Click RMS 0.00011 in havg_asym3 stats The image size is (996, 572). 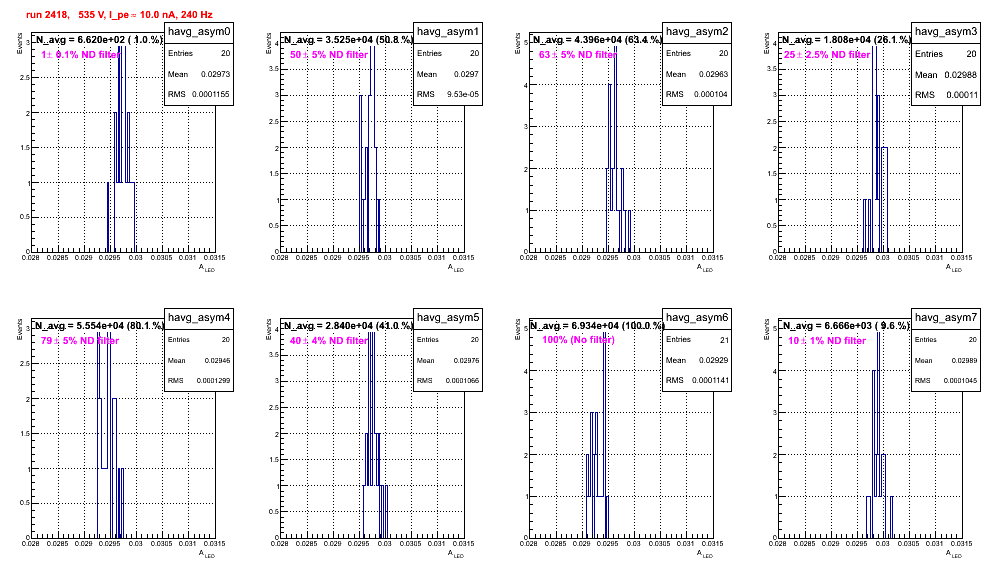[946, 95]
